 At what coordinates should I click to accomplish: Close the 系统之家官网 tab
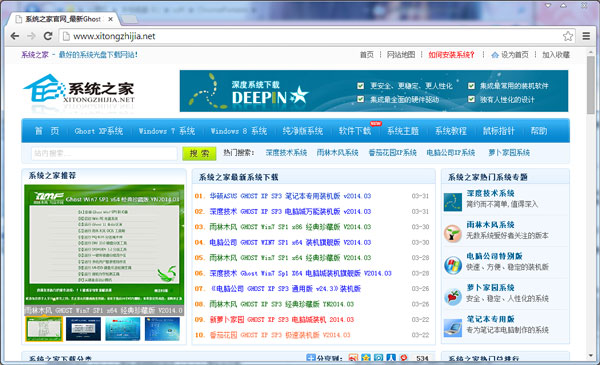(x=111, y=19)
